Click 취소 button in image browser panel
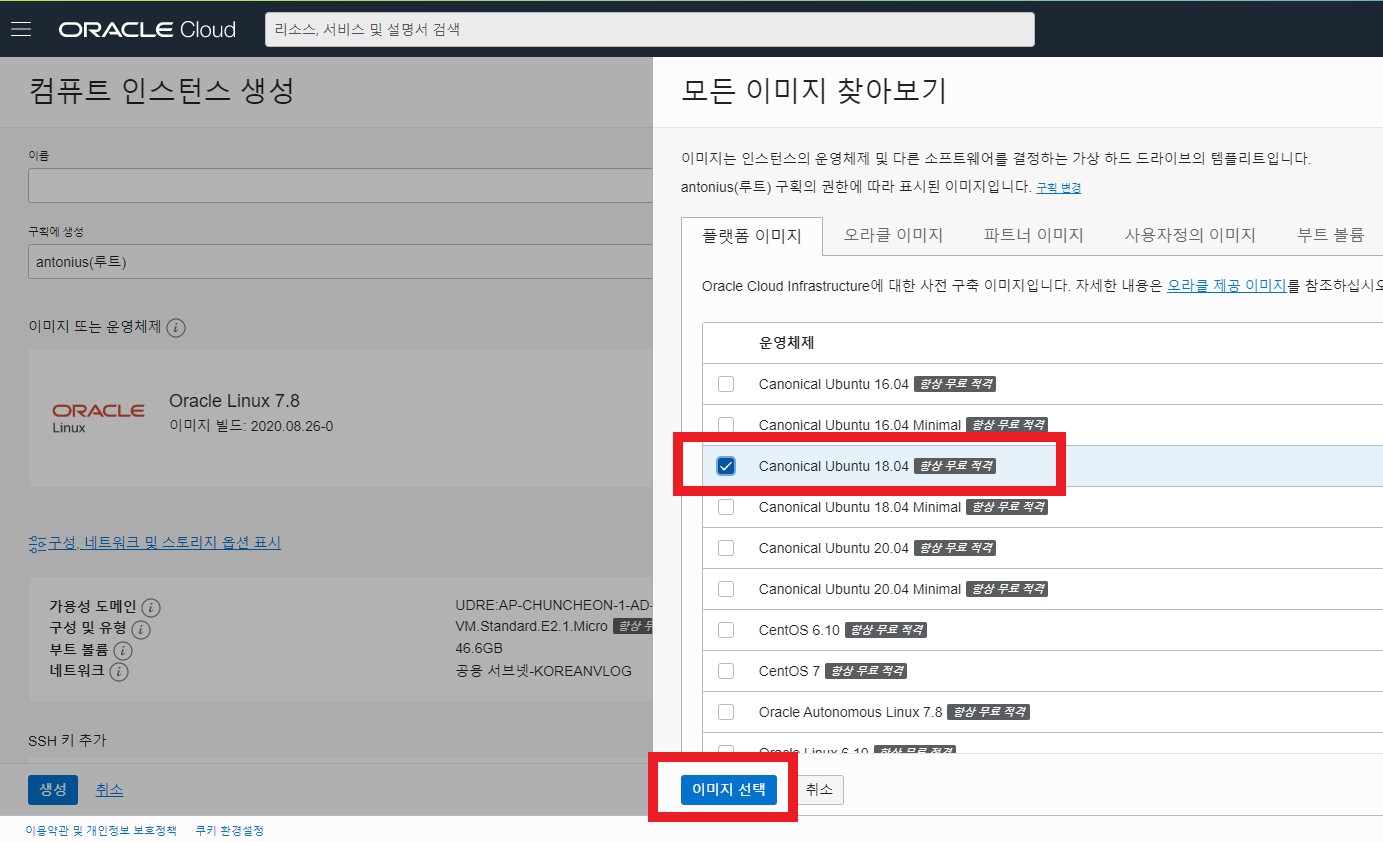This screenshot has width=1383, height=842. (x=819, y=790)
